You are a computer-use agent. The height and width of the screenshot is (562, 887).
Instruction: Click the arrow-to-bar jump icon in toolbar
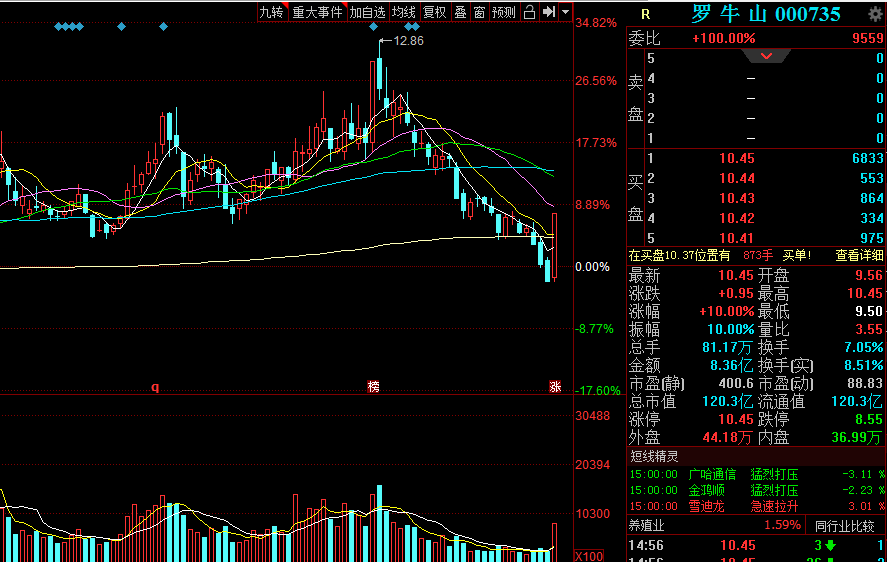tap(548, 12)
